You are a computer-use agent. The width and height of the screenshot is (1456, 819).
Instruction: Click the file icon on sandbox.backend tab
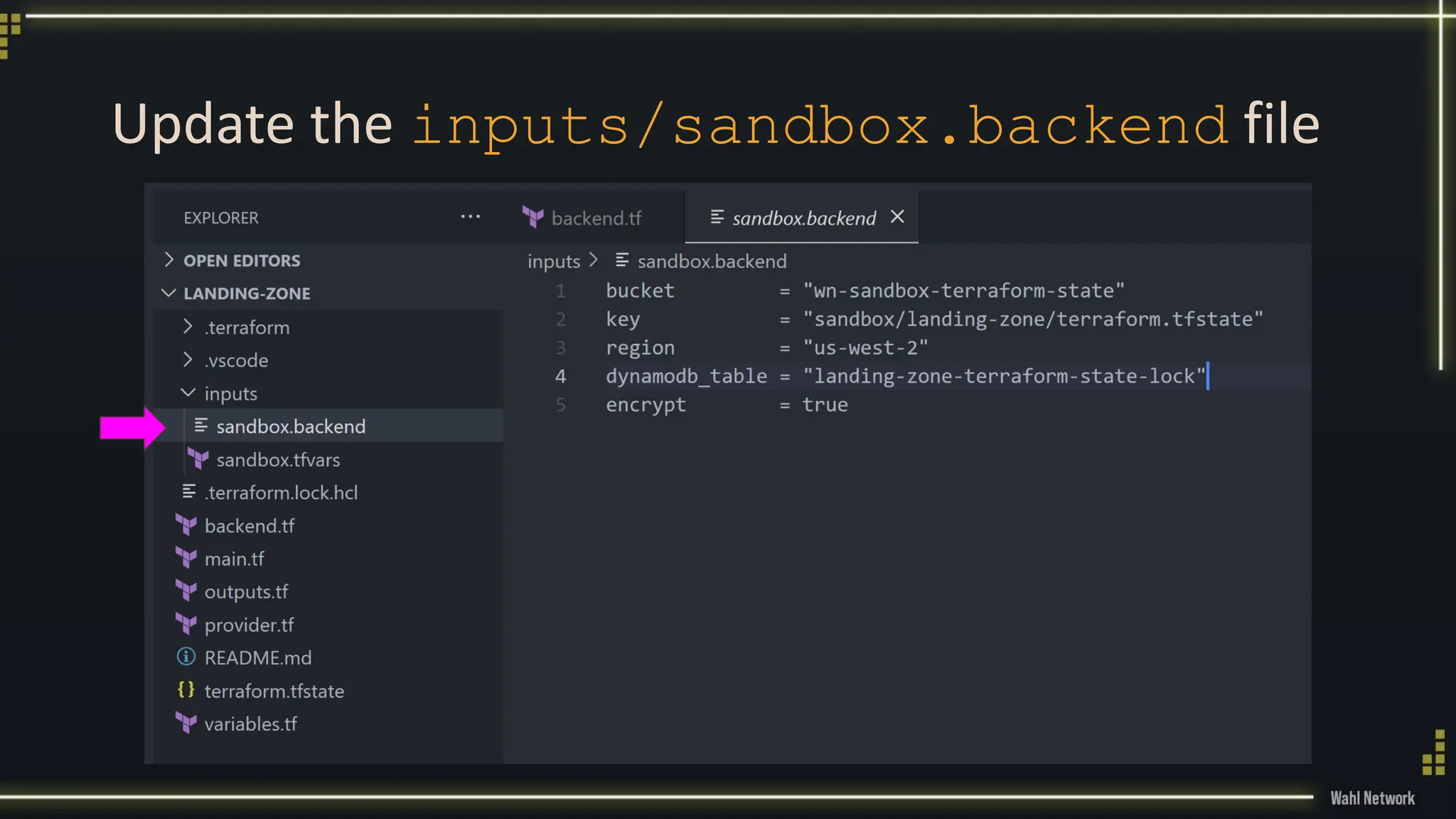717,217
